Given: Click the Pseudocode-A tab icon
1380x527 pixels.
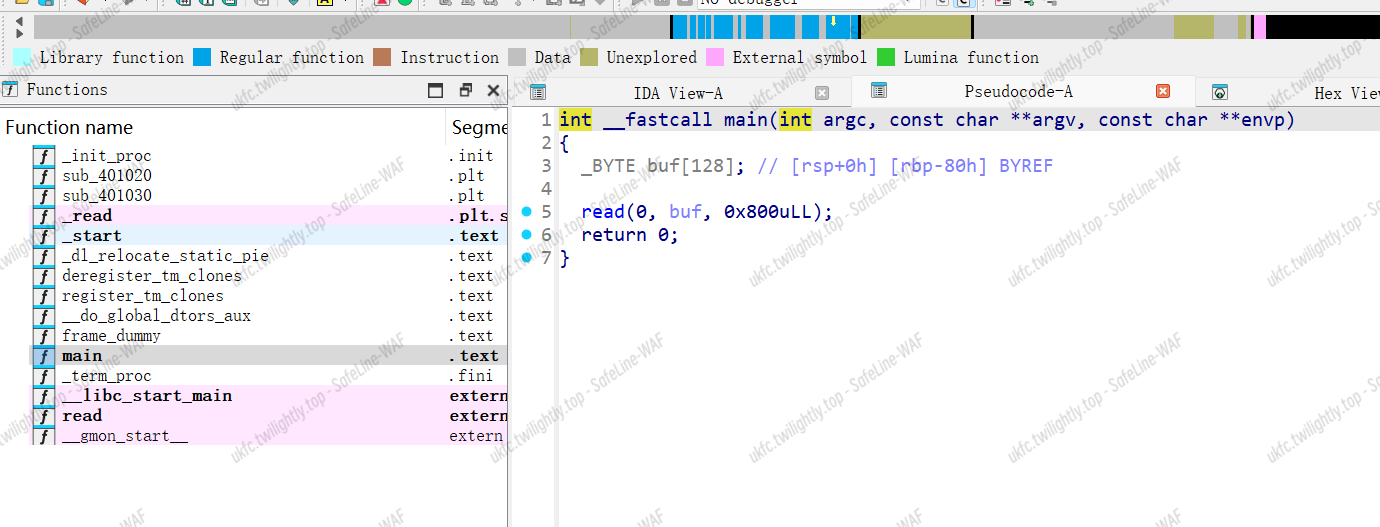Looking at the screenshot, I should (x=879, y=91).
